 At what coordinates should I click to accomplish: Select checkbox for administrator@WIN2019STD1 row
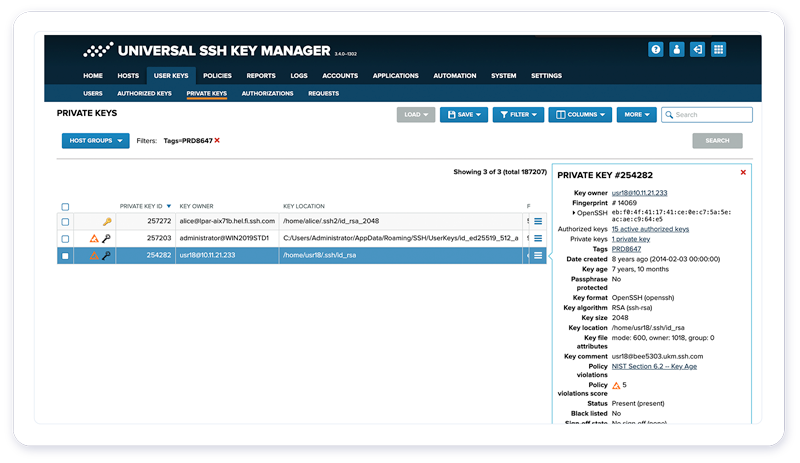[x=66, y=239]
